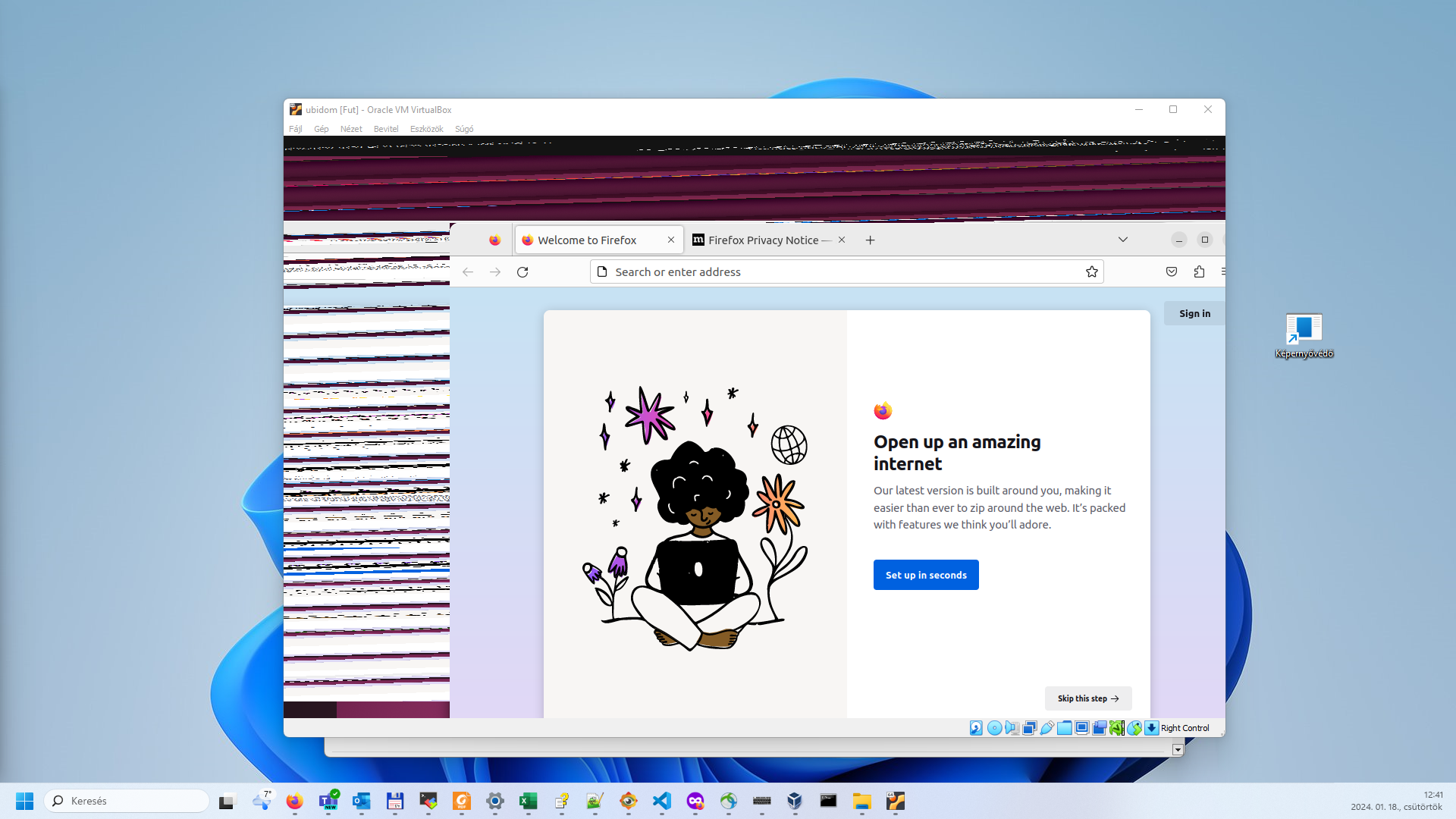This screenshot has width=1456, height=819.
Task: Click the Firefox extensions puzzle icon
Action: pos(1199,271)
